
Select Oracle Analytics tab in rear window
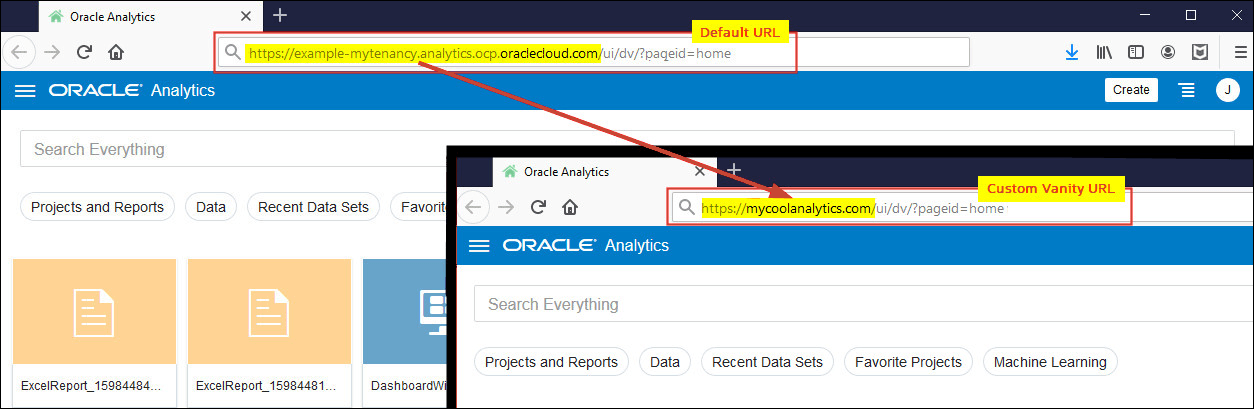pos(152,17)
